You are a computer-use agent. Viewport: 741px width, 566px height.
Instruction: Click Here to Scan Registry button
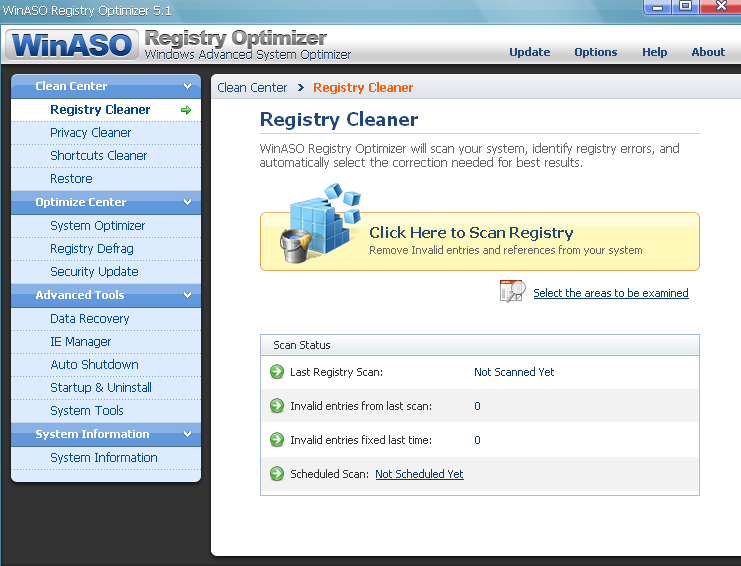click(x=471, y=233)
